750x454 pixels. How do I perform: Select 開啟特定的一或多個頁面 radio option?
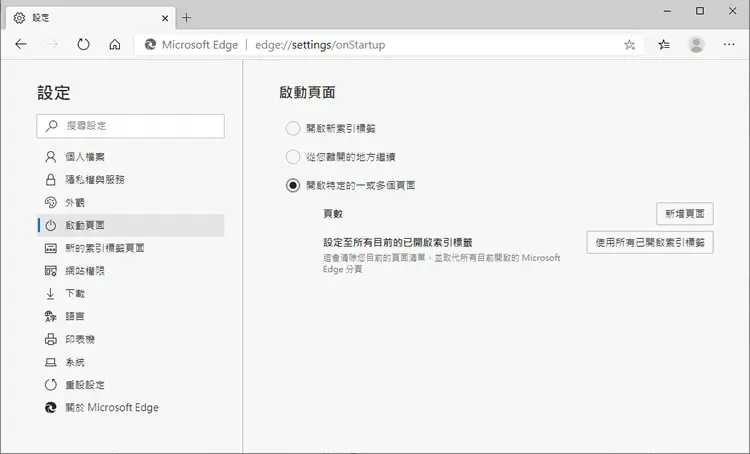tap(293, 185)
